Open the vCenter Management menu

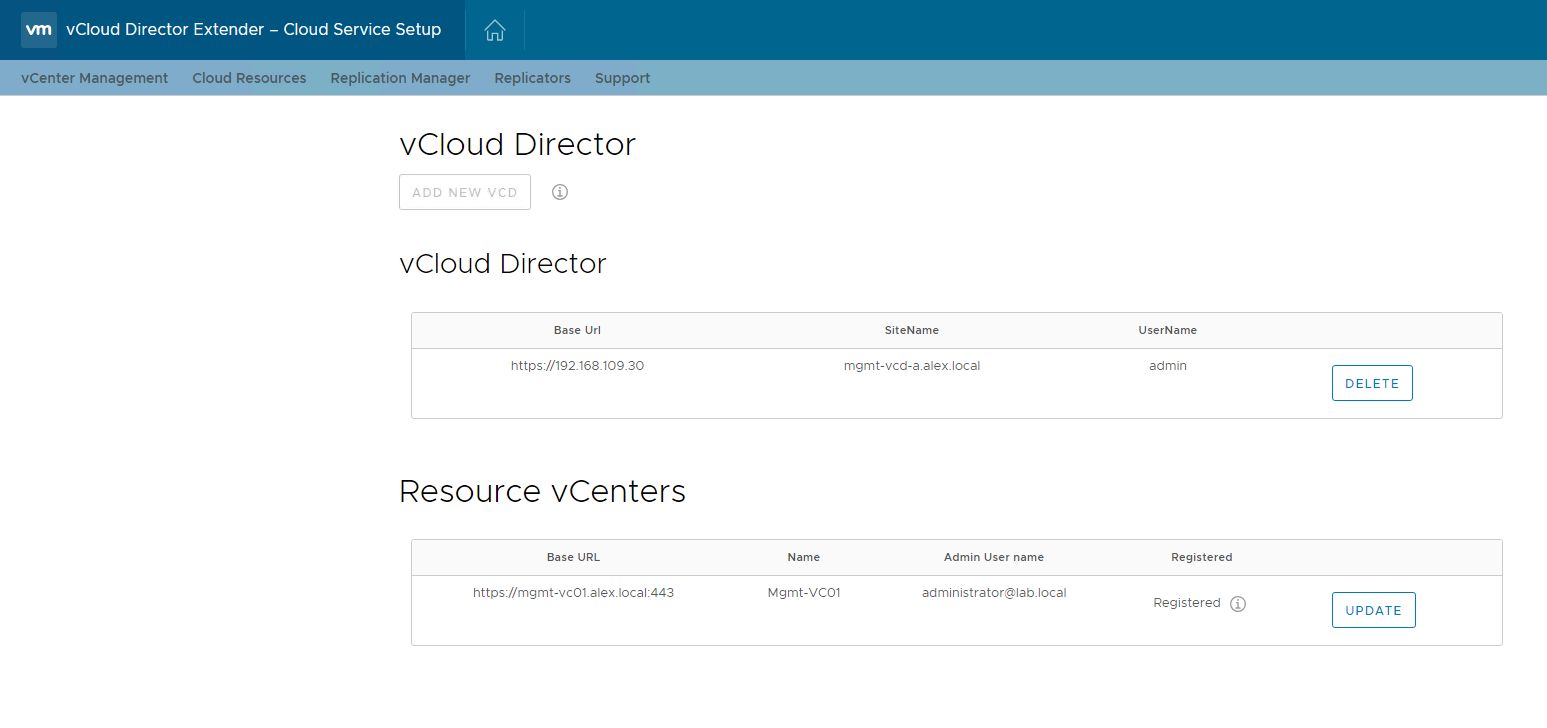click(x=94, y=78)
